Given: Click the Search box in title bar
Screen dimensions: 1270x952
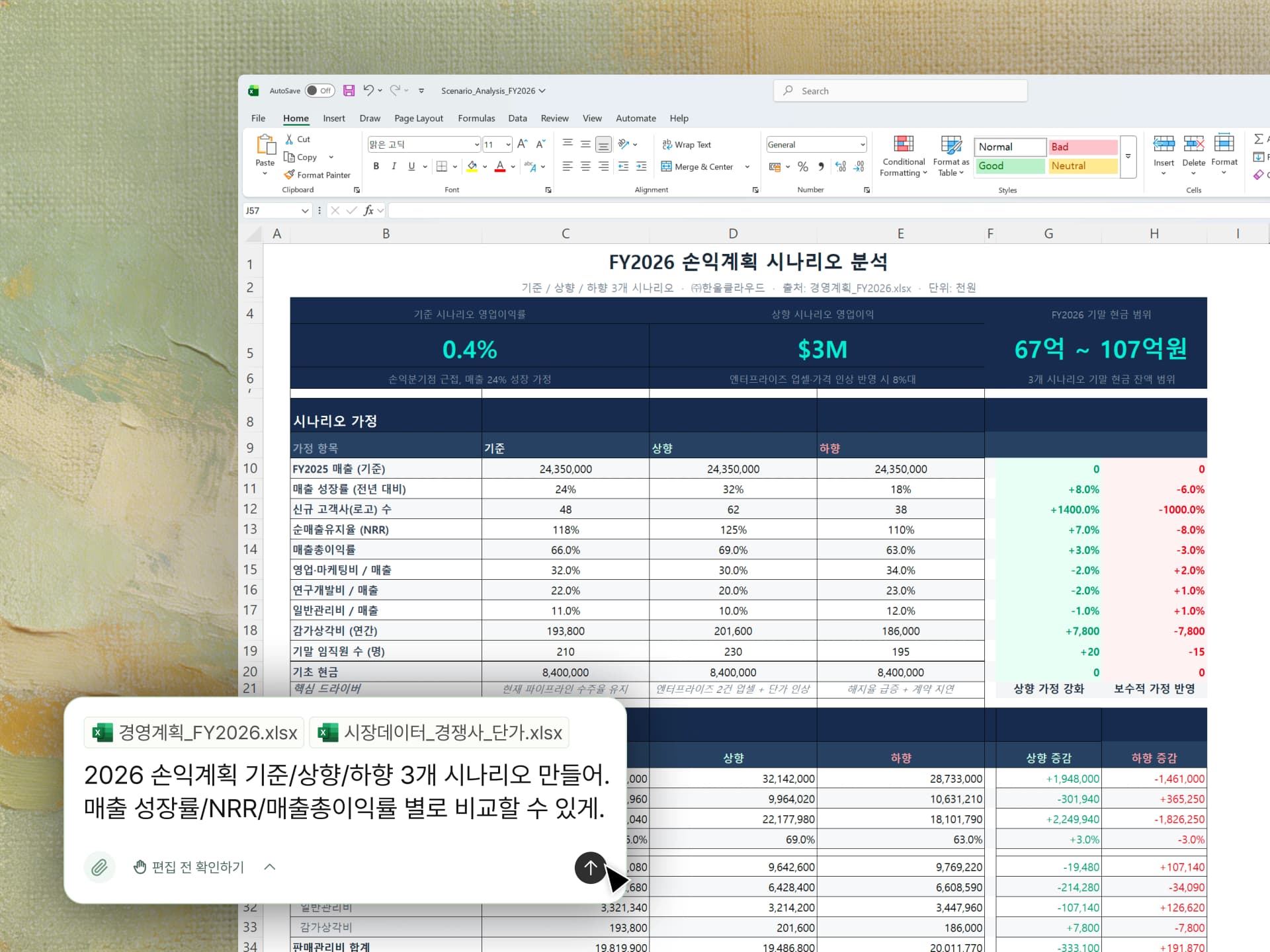Looking at the screenshot, I should 900,91.
